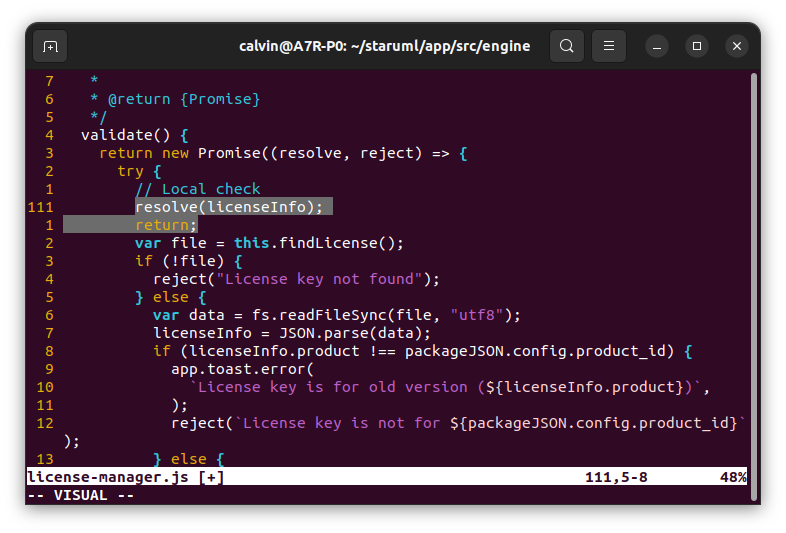786x533 pixels.
Task: Click the terminal search icon
Action: pyautogui.click(x=567, y=46)
